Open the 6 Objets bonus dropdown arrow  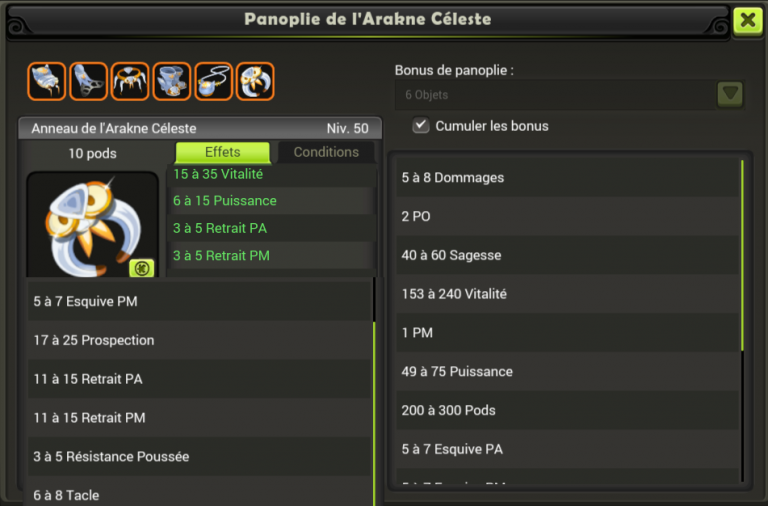click(x=730, y=94)
